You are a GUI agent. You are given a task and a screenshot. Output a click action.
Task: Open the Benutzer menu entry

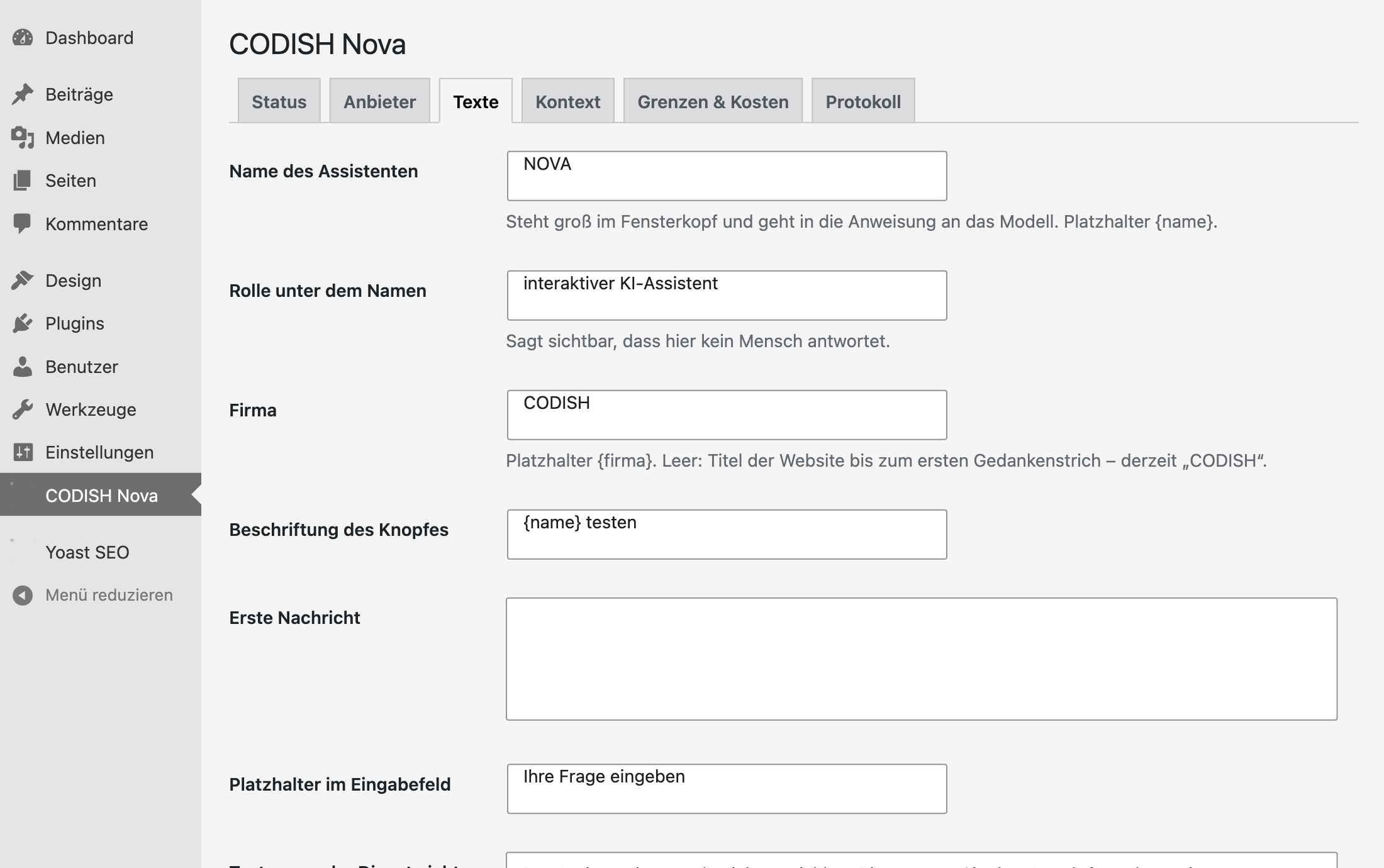click(x=101, y=367)
